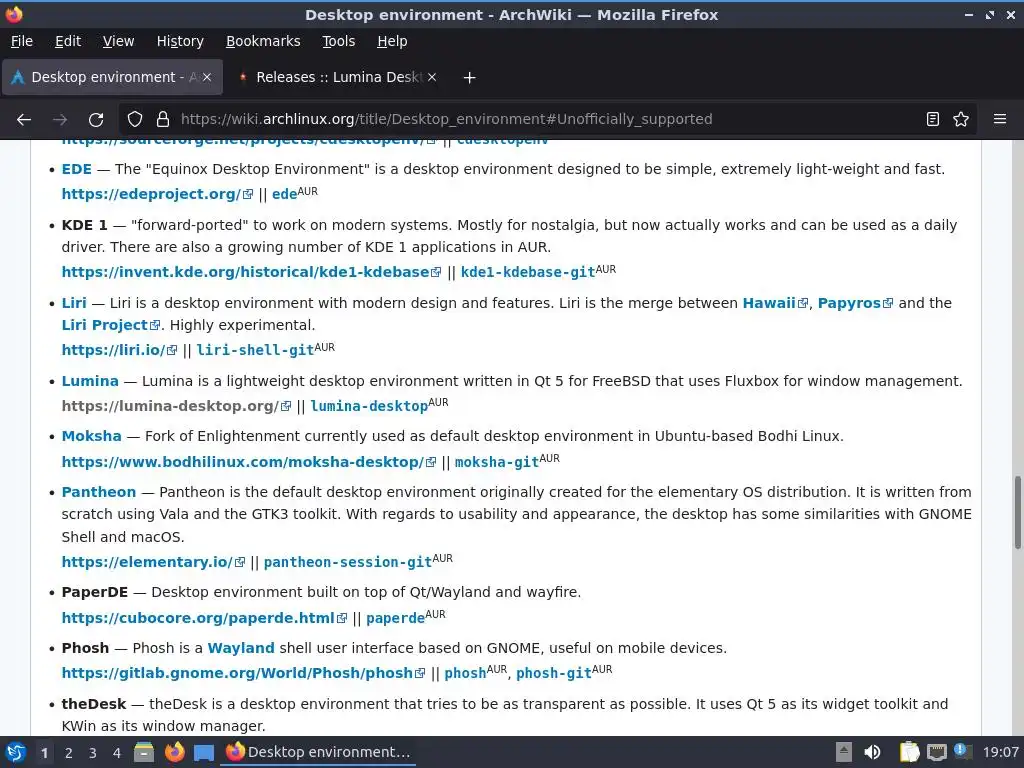Open the Help menu
Viewport: 1024px width, 768px height.
point(392,41)
